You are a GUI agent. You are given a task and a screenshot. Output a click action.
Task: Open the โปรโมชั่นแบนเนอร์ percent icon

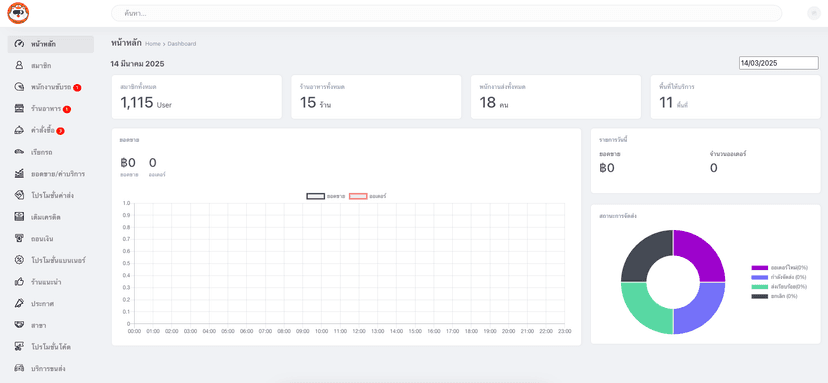[x=20, y=260]
